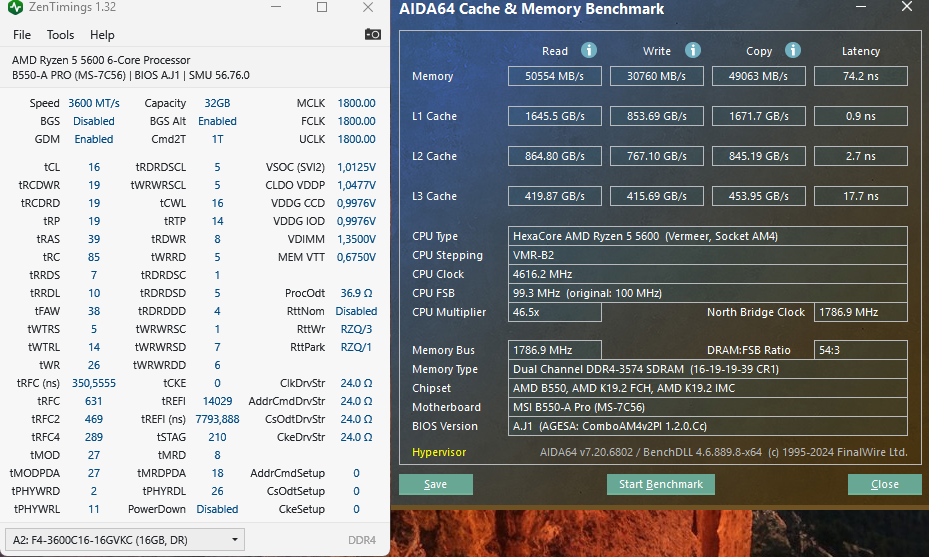This screenshot has width=929, height=557.
Task: Click the tSTAG value 210
Action: 217,437
